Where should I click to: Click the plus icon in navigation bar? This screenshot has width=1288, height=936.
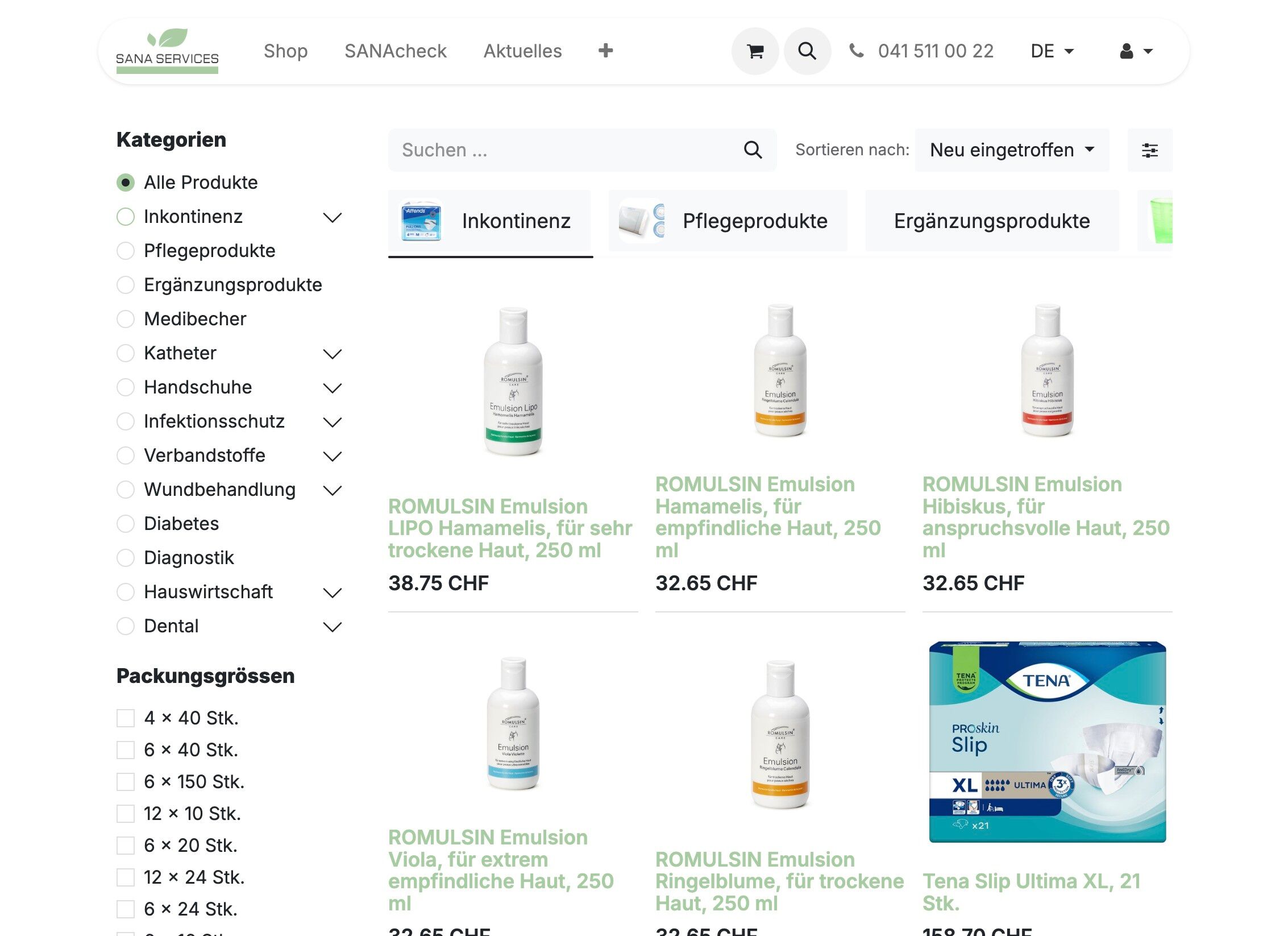(605, 51)
